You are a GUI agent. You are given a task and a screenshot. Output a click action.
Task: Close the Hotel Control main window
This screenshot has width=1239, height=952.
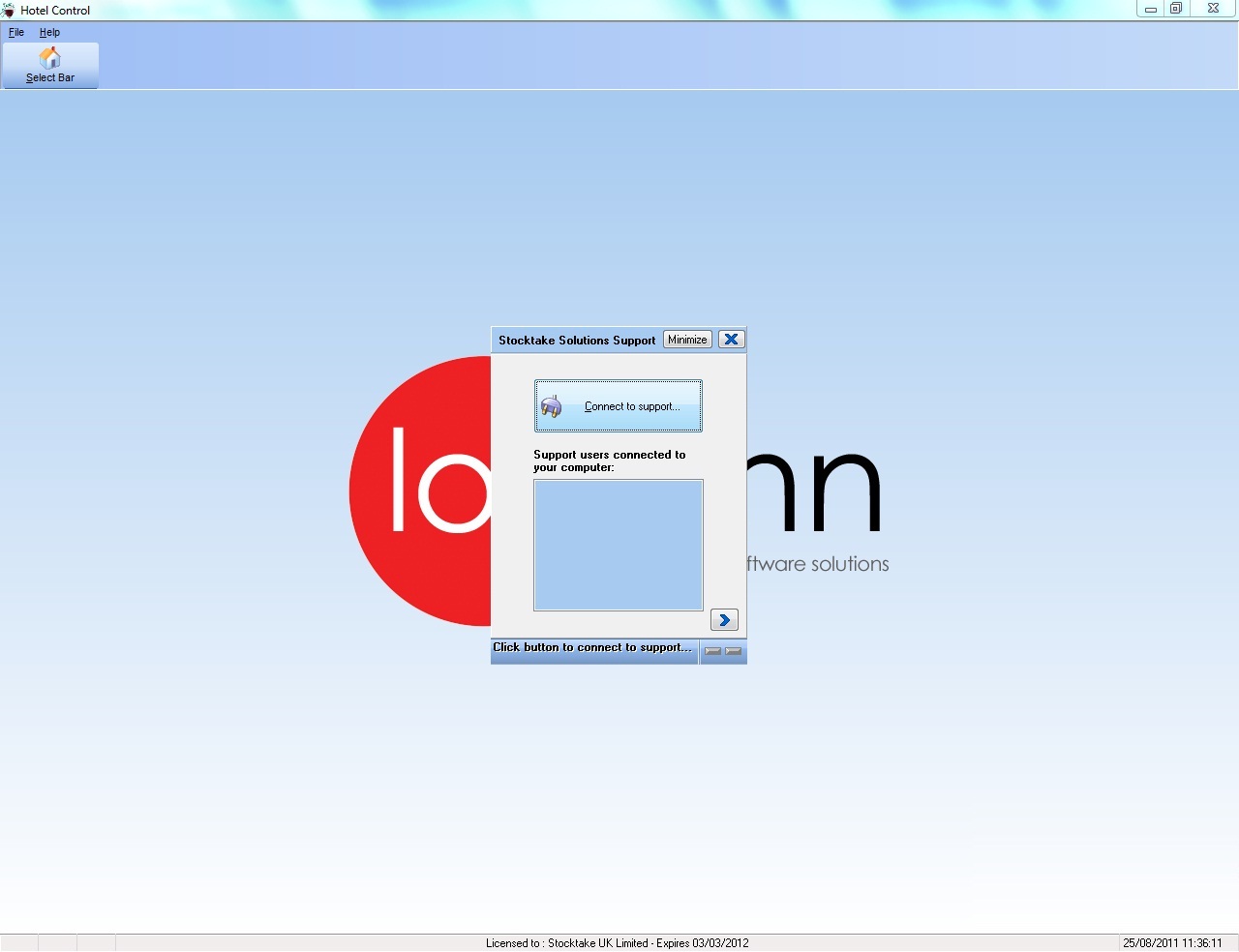(1213, 9)
